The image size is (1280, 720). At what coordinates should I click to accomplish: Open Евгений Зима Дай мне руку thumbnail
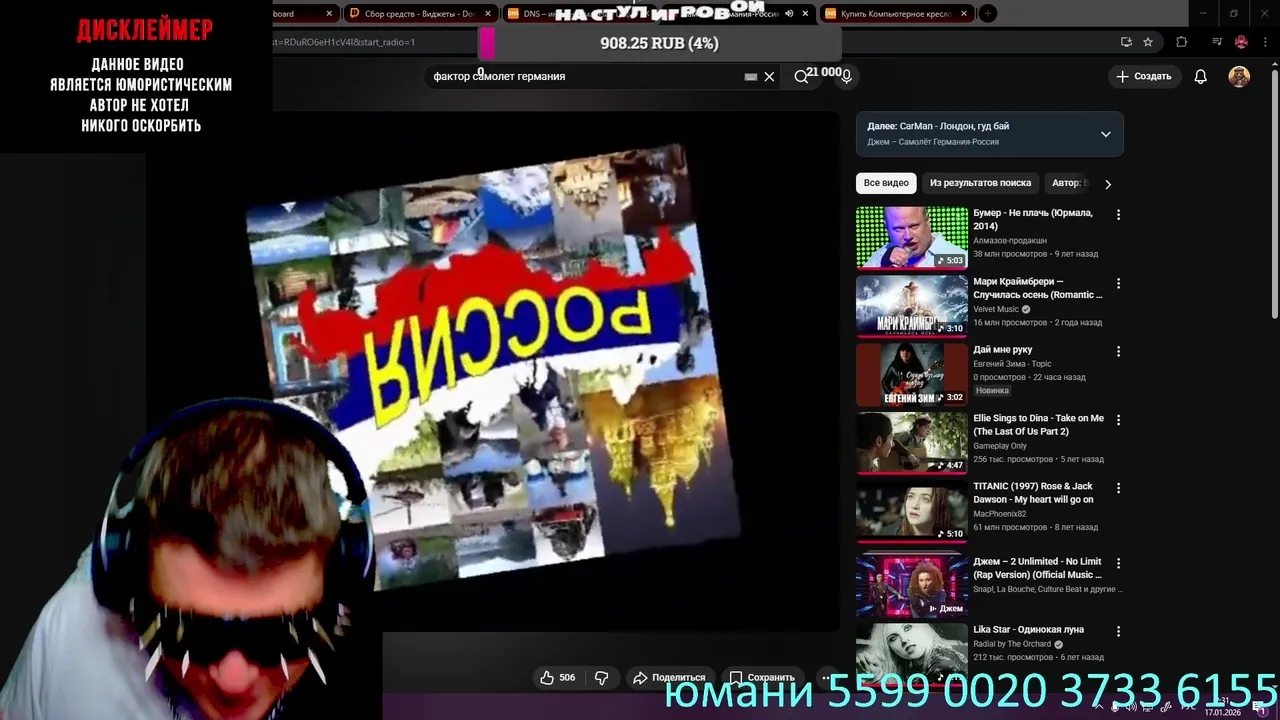(912, 375)
